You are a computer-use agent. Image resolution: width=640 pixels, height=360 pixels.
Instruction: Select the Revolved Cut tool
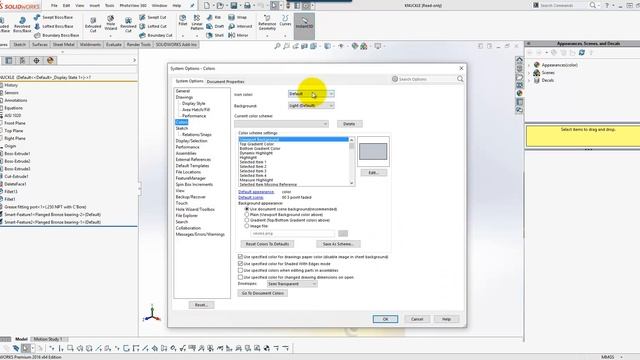pyautogui.click(x=128, y=25)
